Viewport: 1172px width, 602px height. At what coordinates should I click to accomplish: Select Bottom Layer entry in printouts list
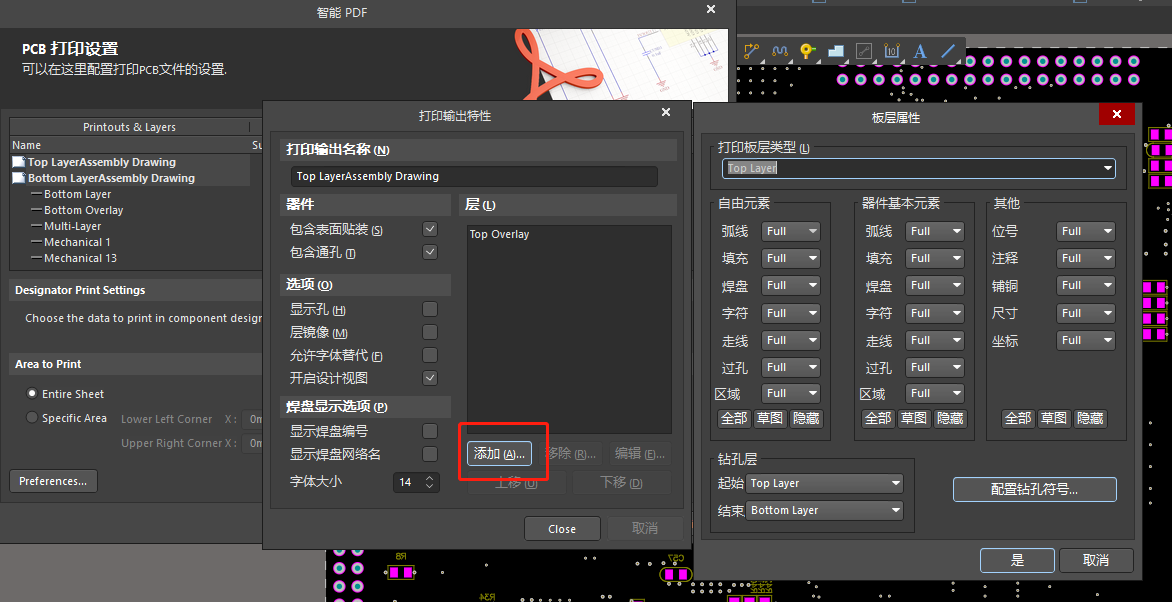[x=77, y=194]
